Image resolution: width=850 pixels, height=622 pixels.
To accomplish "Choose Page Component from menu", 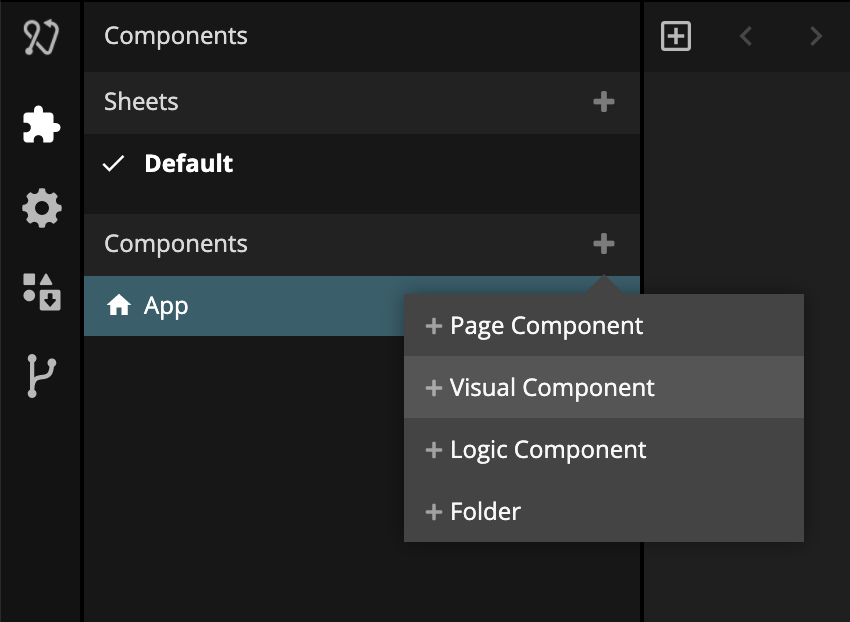I will click(x=546, y=326).
